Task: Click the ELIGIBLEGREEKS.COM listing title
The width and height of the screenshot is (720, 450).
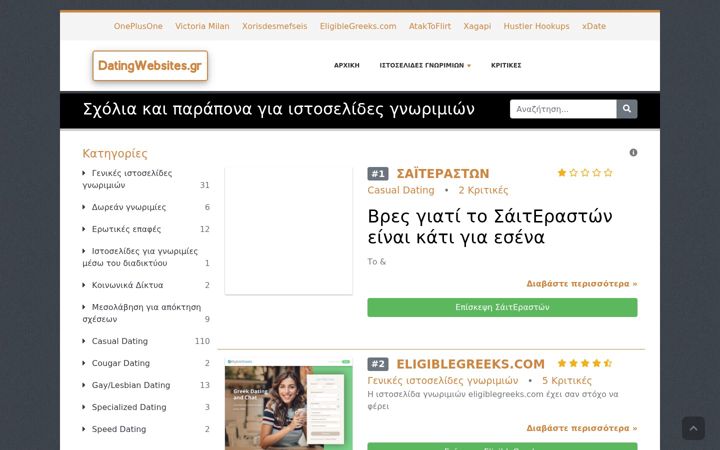Action: tap(470, 364)
